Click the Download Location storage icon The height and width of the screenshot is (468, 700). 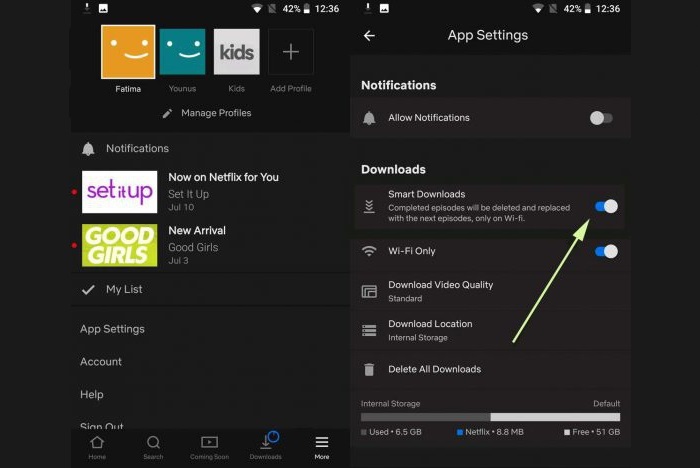(x=369, y=330)
